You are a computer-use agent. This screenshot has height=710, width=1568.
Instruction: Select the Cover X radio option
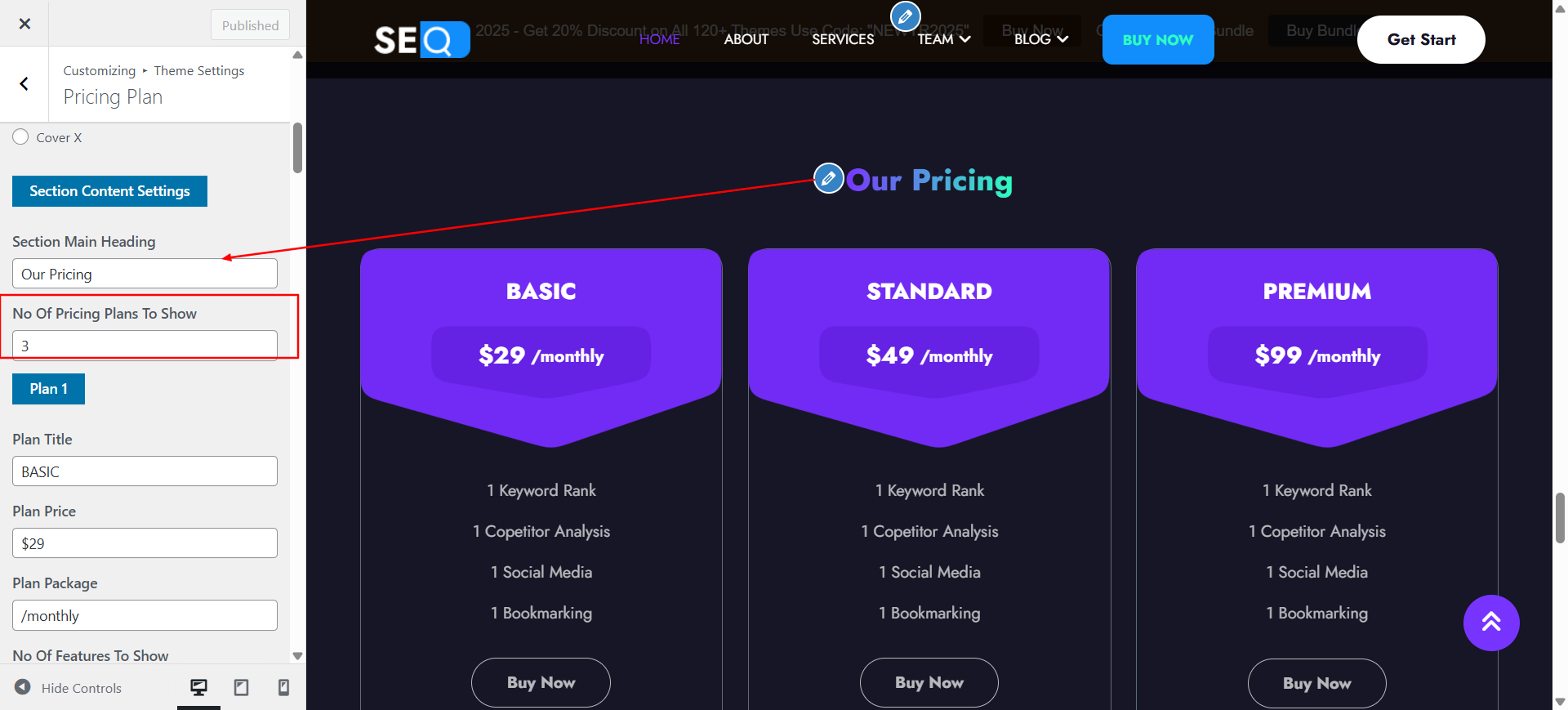point(20,136)
